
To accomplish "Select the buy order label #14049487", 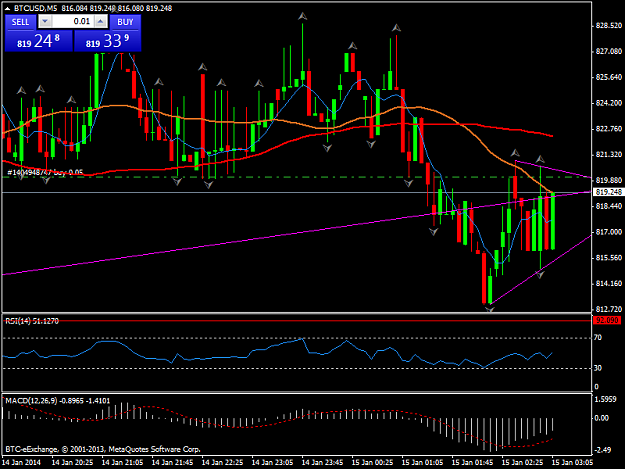I will (x=45, y=172).
